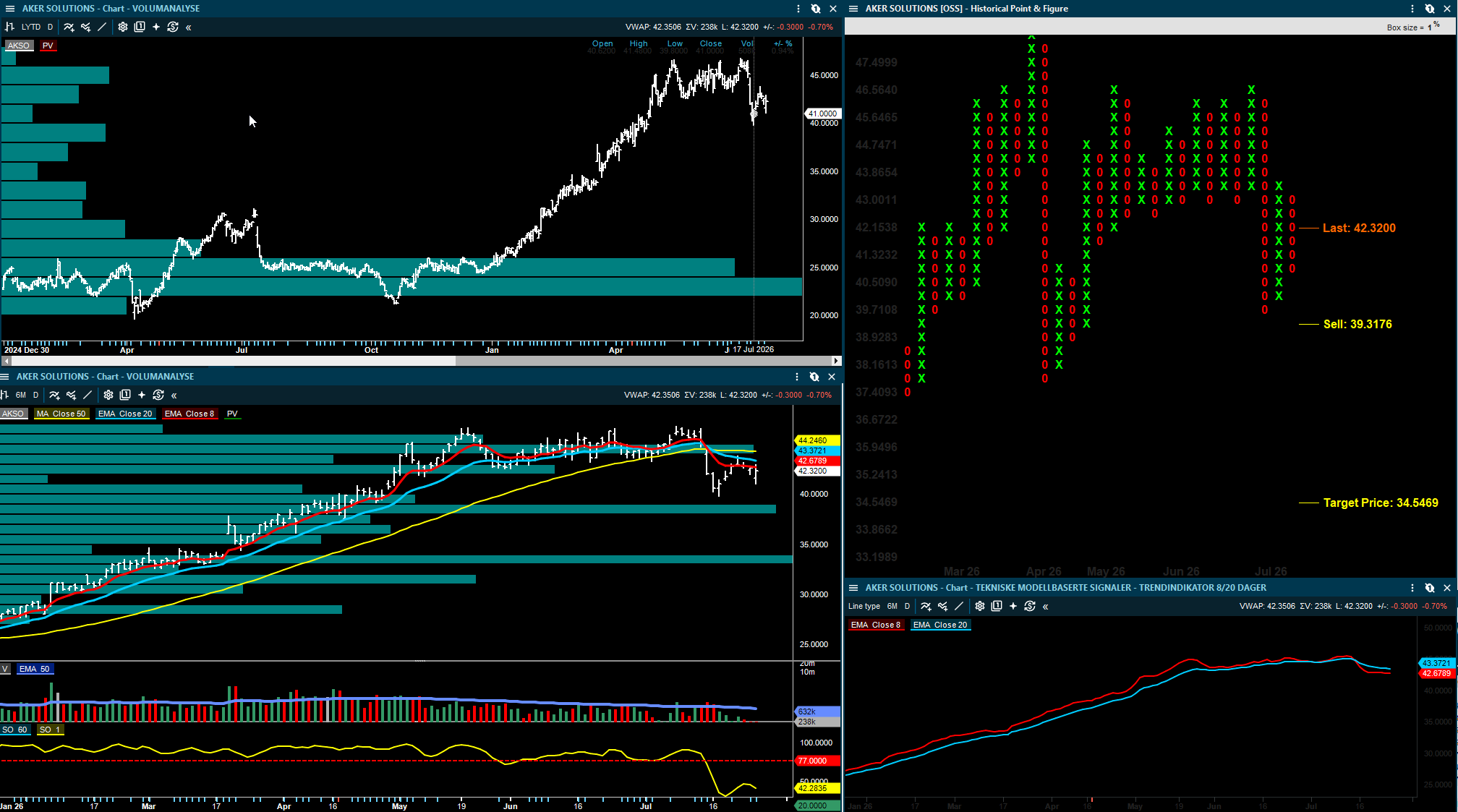Open chart settings gear in top chart
Screen dimensions: 1458x812
(x=123, y=27)
